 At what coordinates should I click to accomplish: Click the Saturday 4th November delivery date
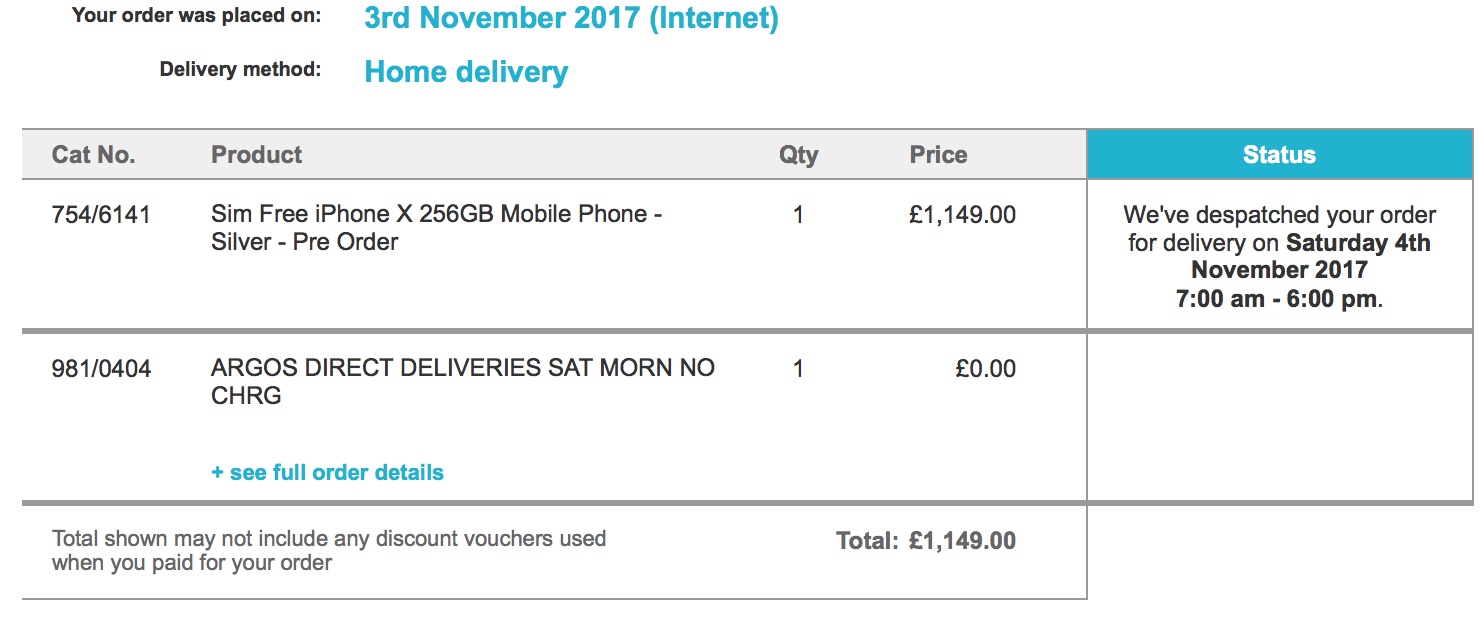(x=1311, y=256)
